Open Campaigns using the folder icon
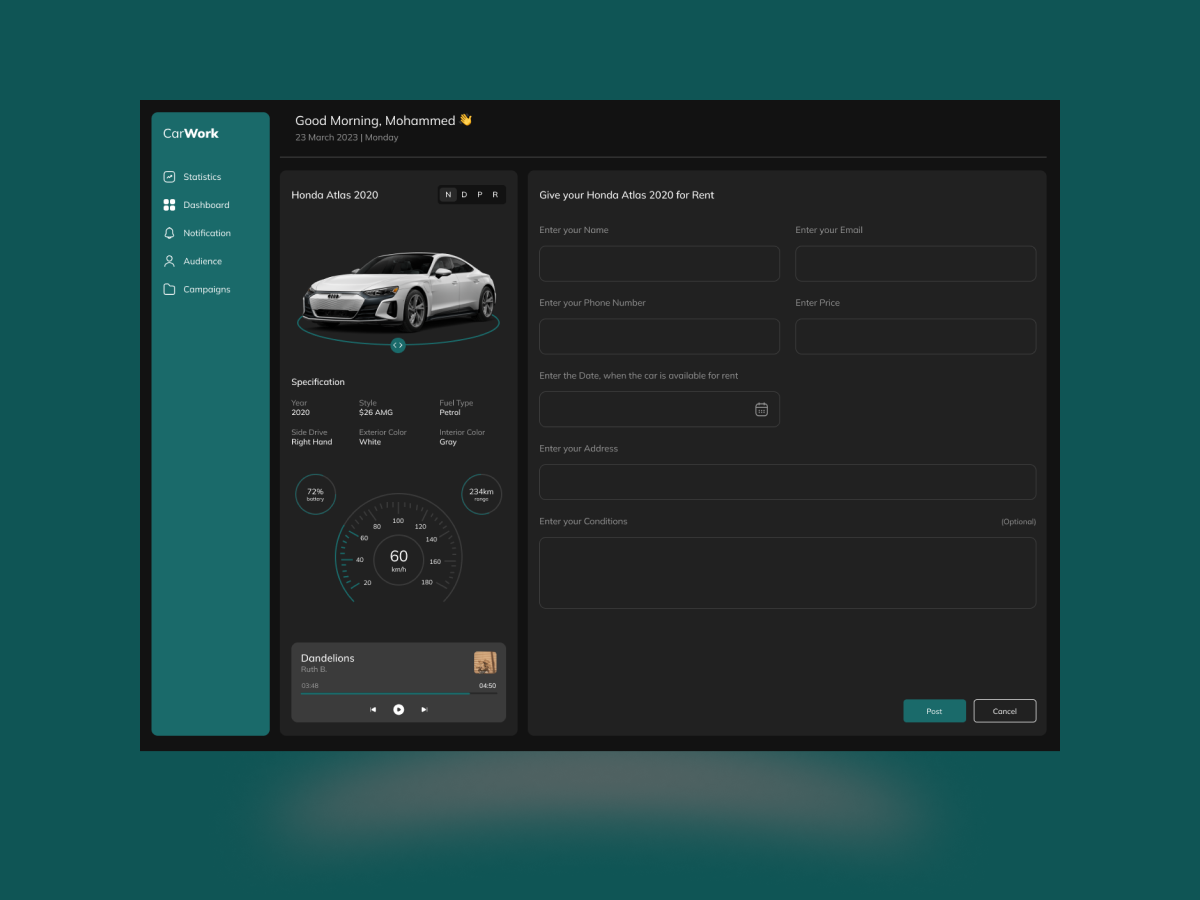1200x900 pixels. [169, 289]
